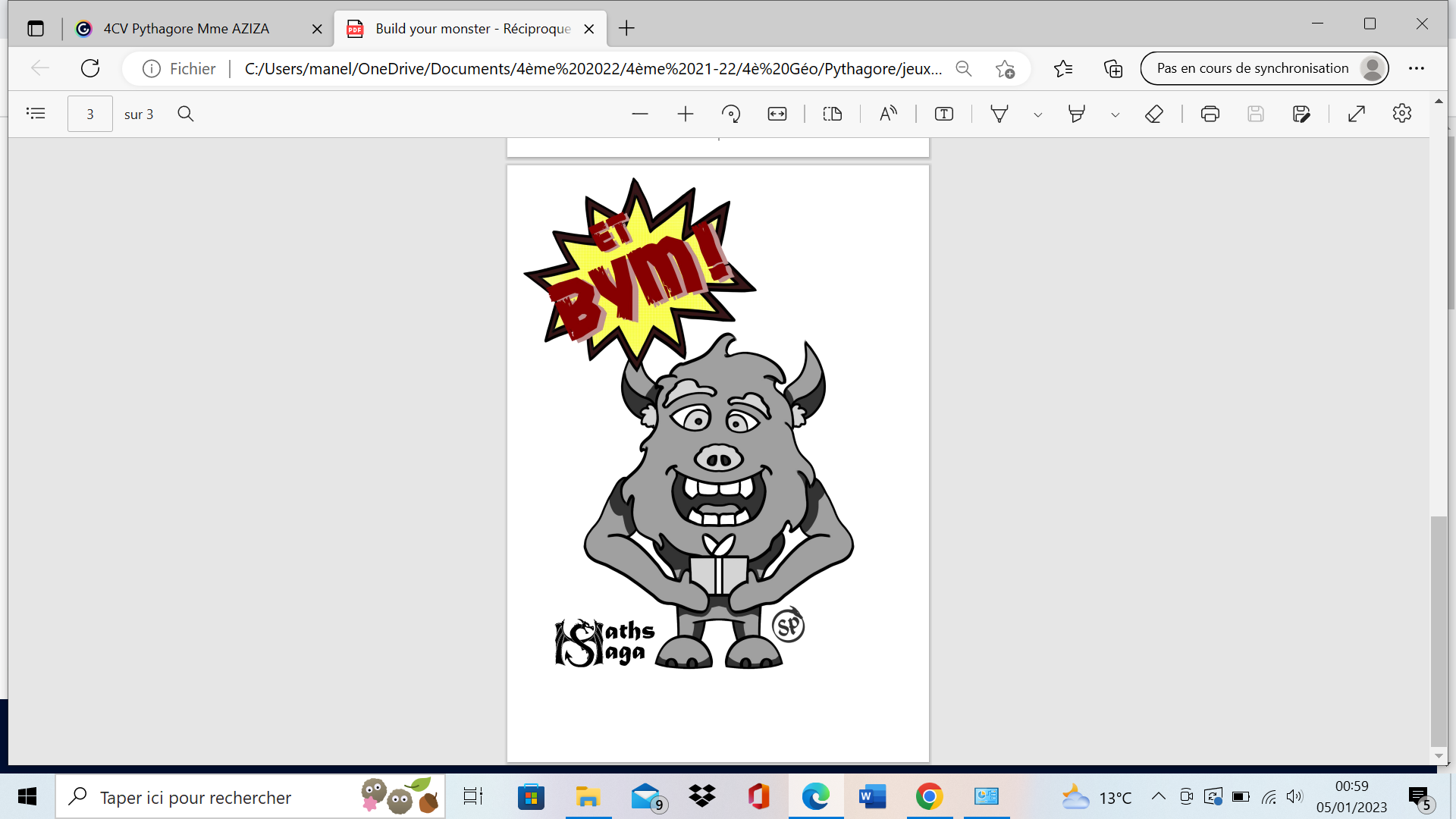Expand the Draw tool options arrow
The image size is (1456, 819).
[x=1038, y=115]
